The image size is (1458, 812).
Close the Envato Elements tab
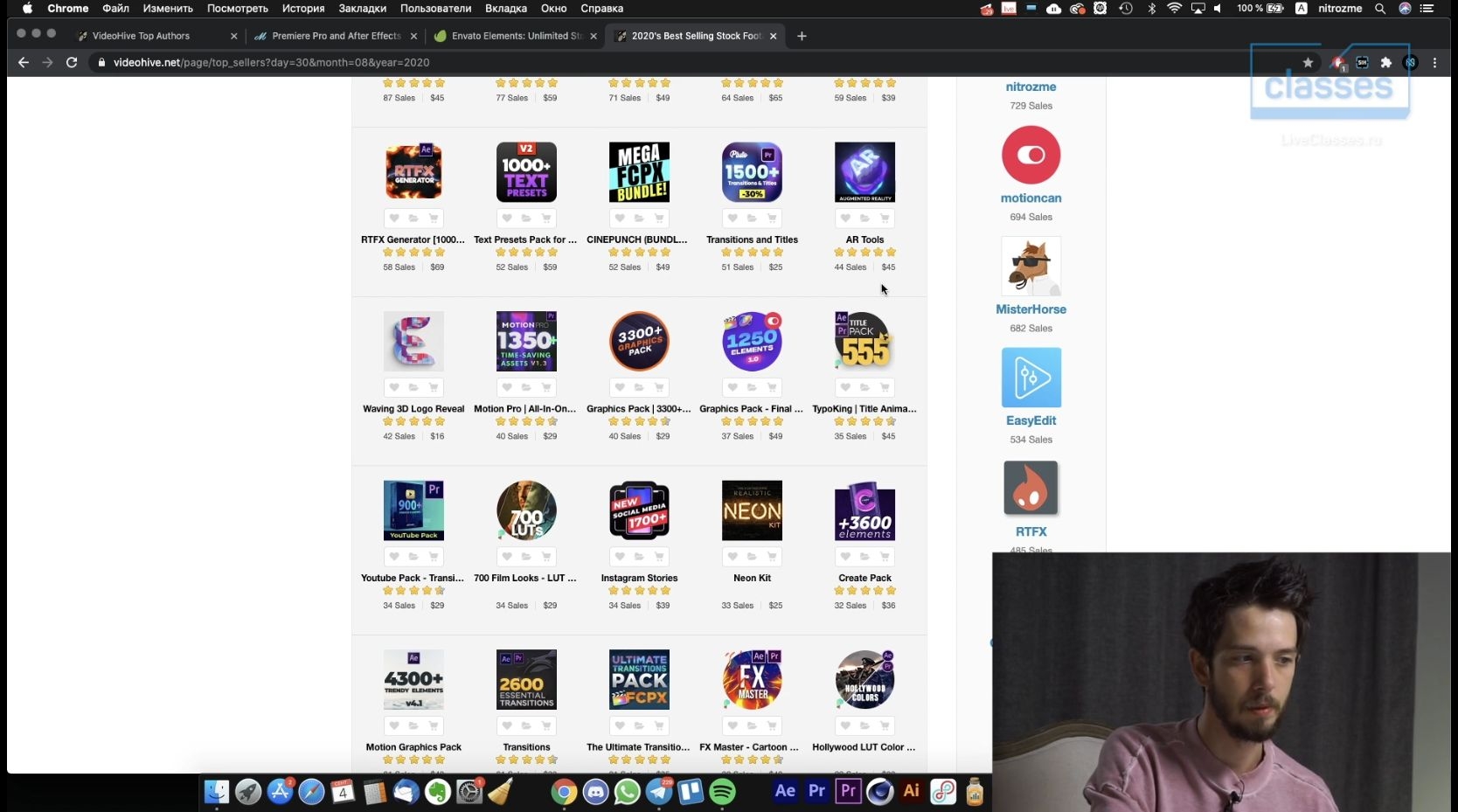point(594,36)
